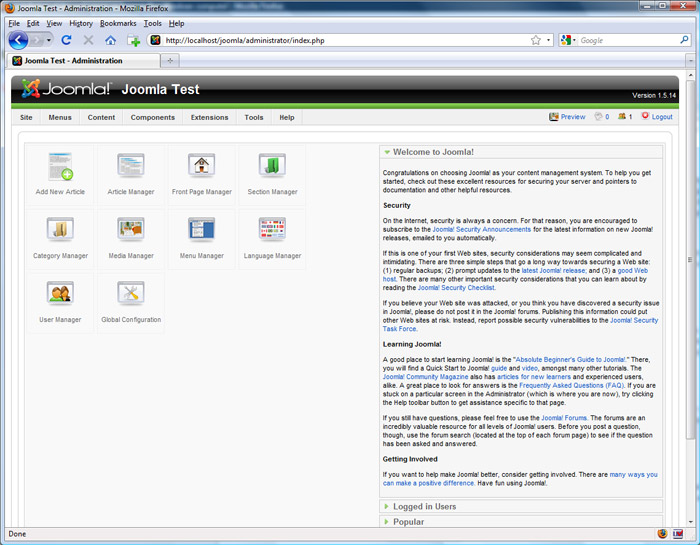Screen dimensions: 700x545
Task: Open the Extensions menu
Action: [x=209, y=117]
